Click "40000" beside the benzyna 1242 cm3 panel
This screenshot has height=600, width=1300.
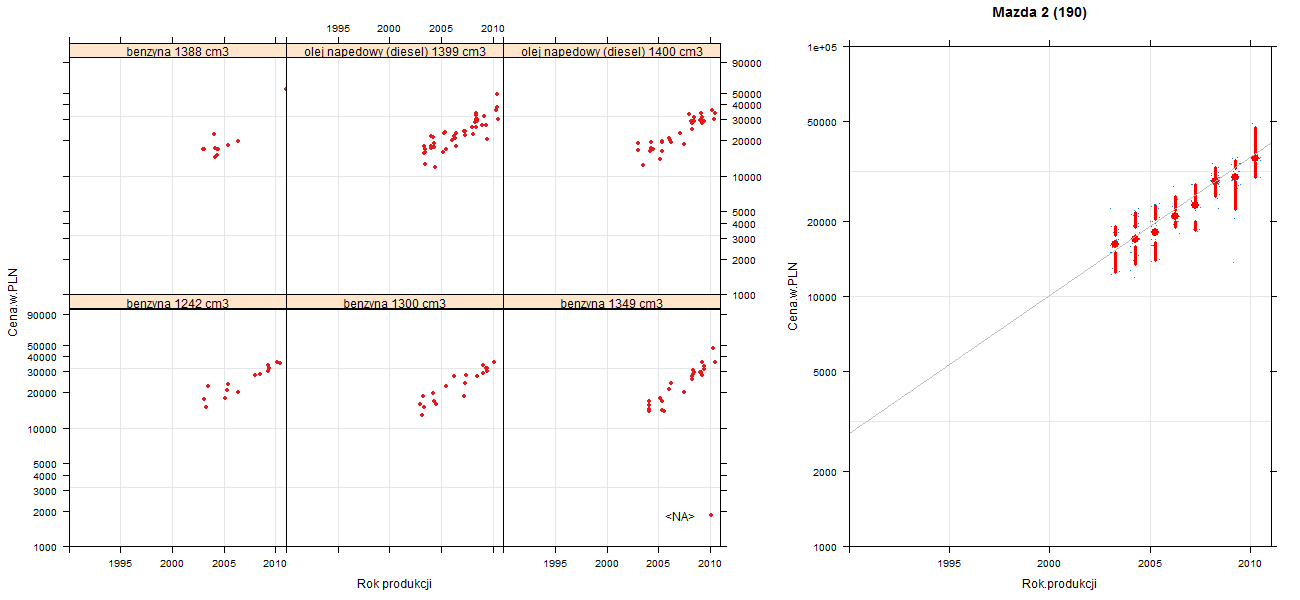click(44, 358)
